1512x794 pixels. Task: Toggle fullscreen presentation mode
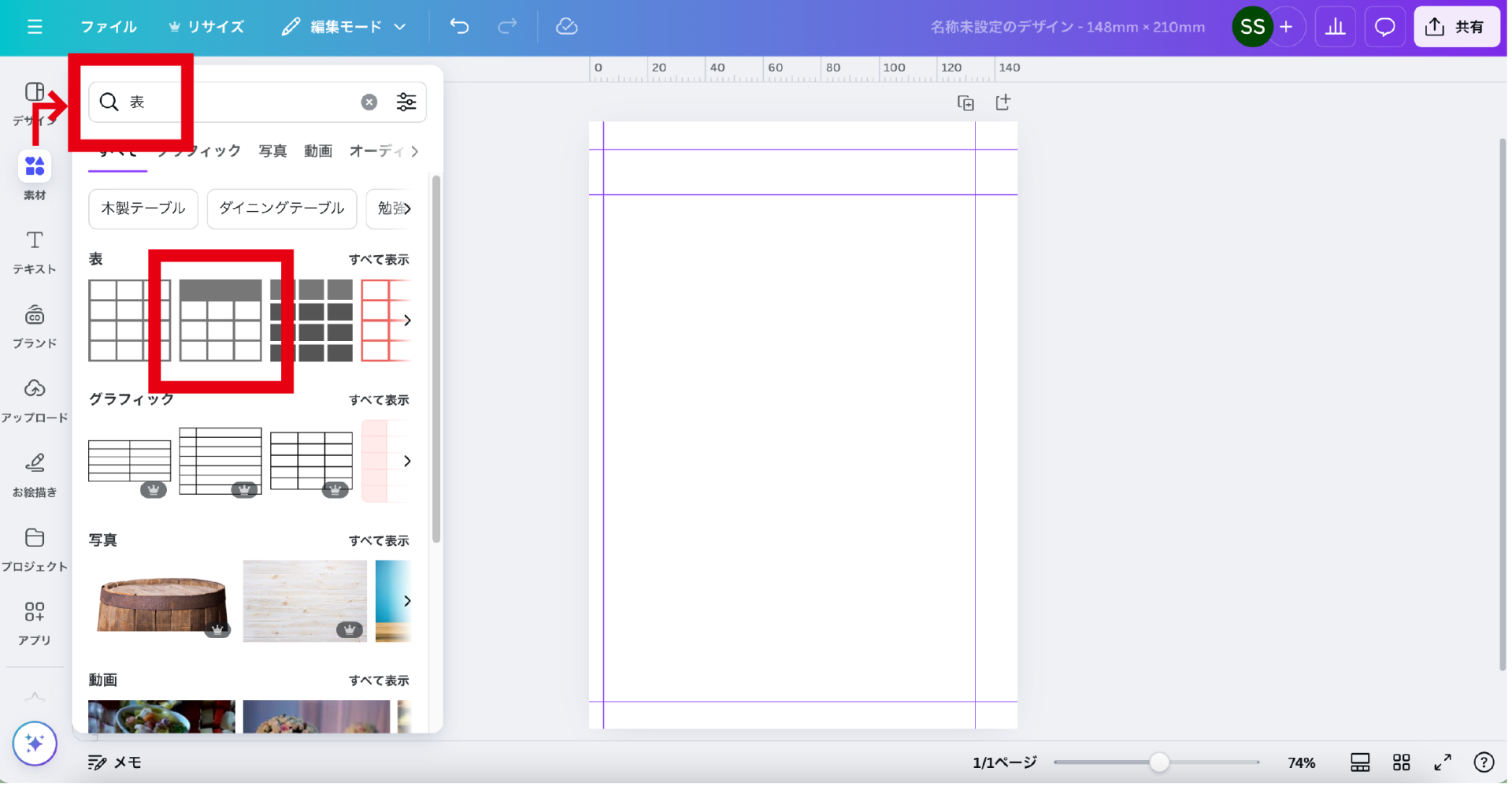(x=1442, y=762)
